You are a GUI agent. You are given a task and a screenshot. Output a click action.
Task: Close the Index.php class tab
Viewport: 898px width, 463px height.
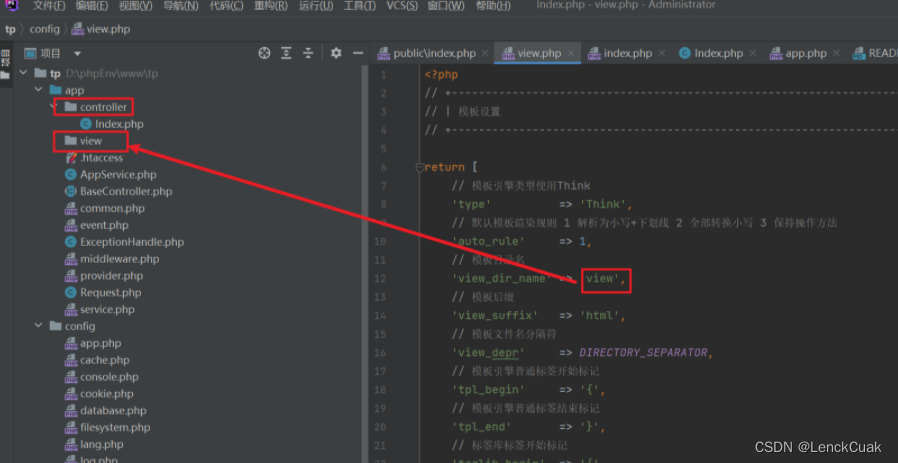click(752, 53)
